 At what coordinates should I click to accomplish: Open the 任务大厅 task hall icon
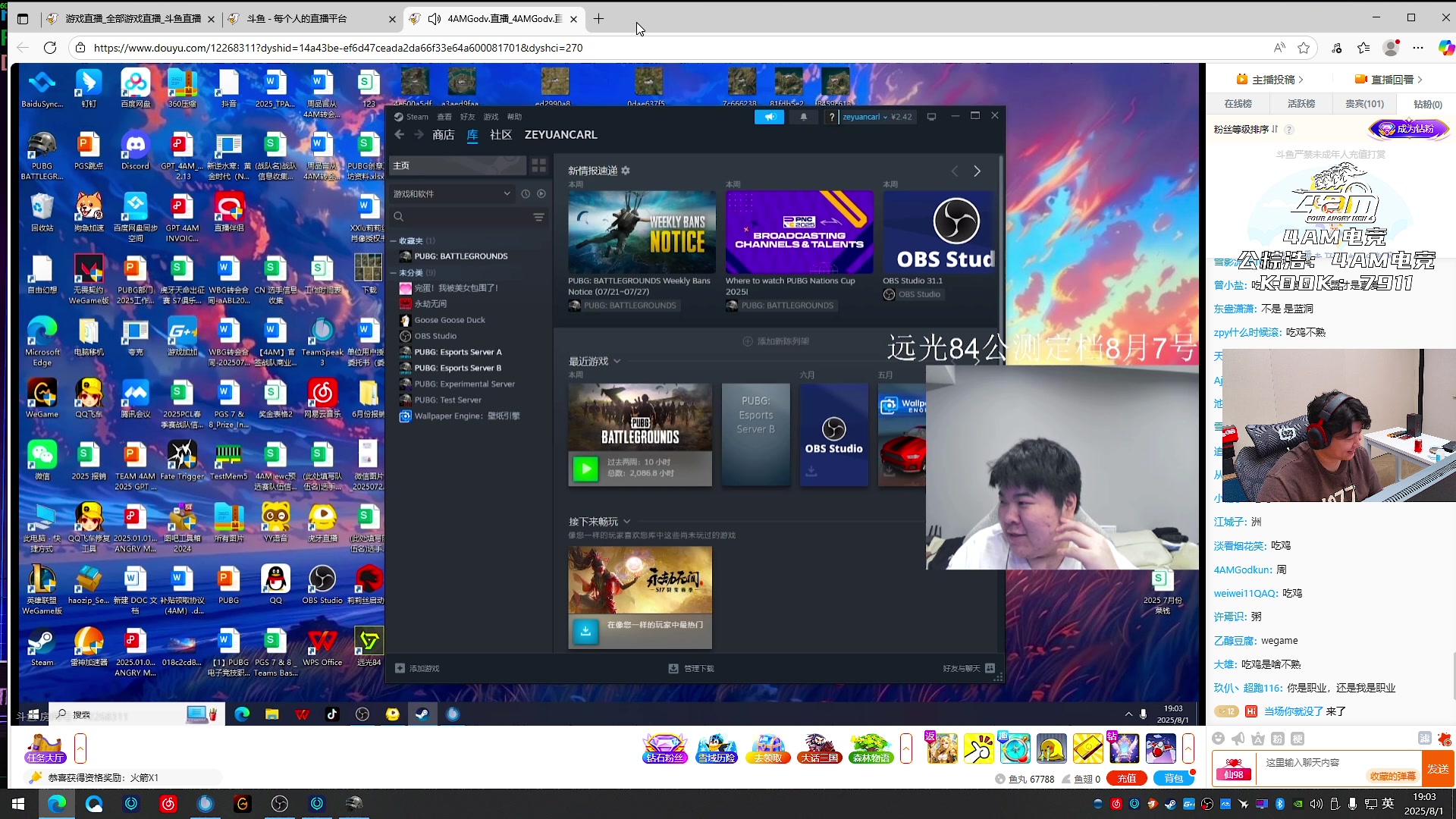click(45, 748)
